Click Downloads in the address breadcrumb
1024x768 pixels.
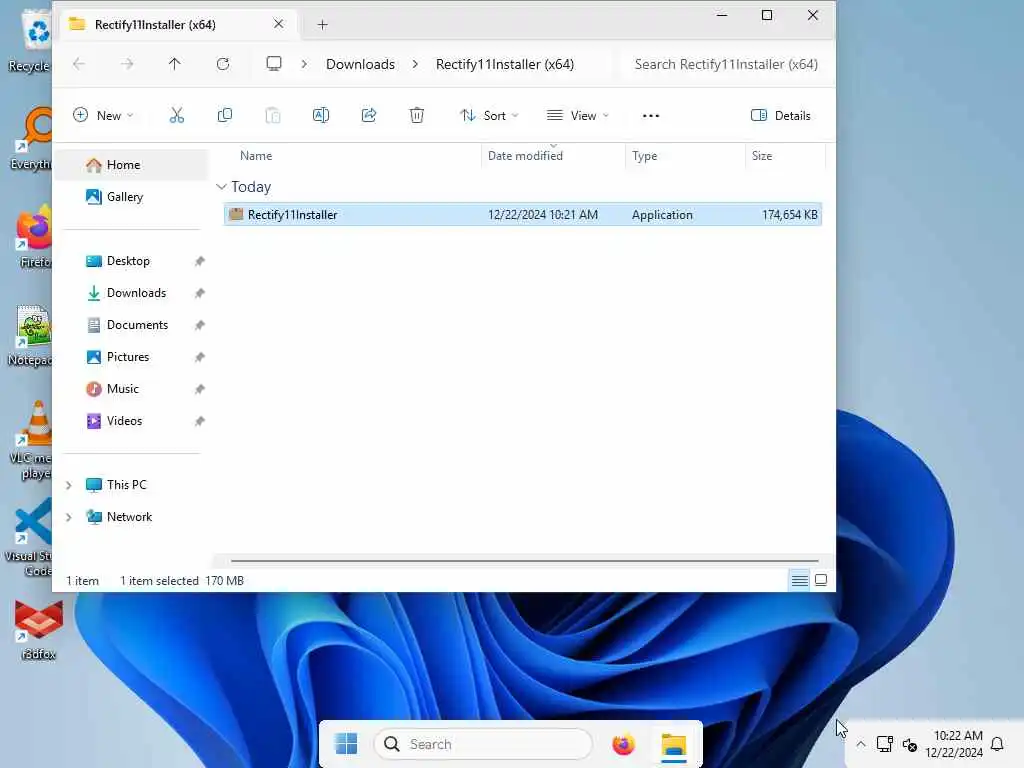(360, 64)
